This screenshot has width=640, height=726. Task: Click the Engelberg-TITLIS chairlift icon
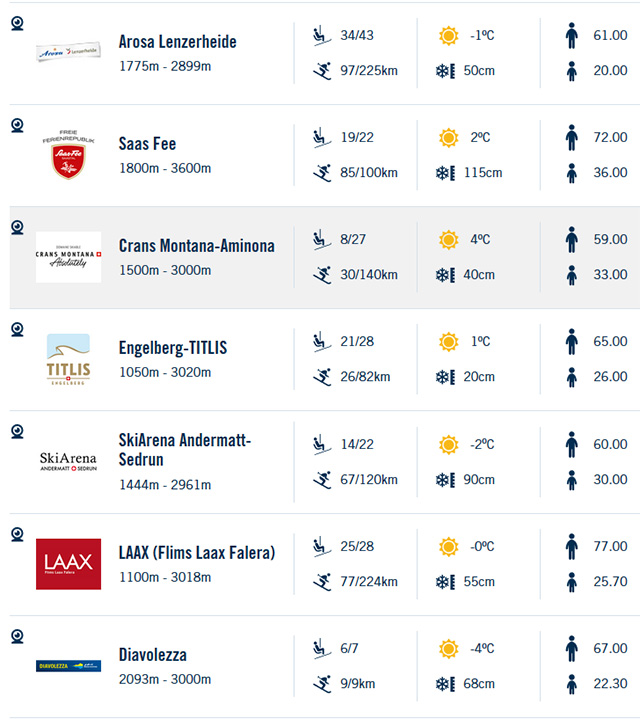321,341
